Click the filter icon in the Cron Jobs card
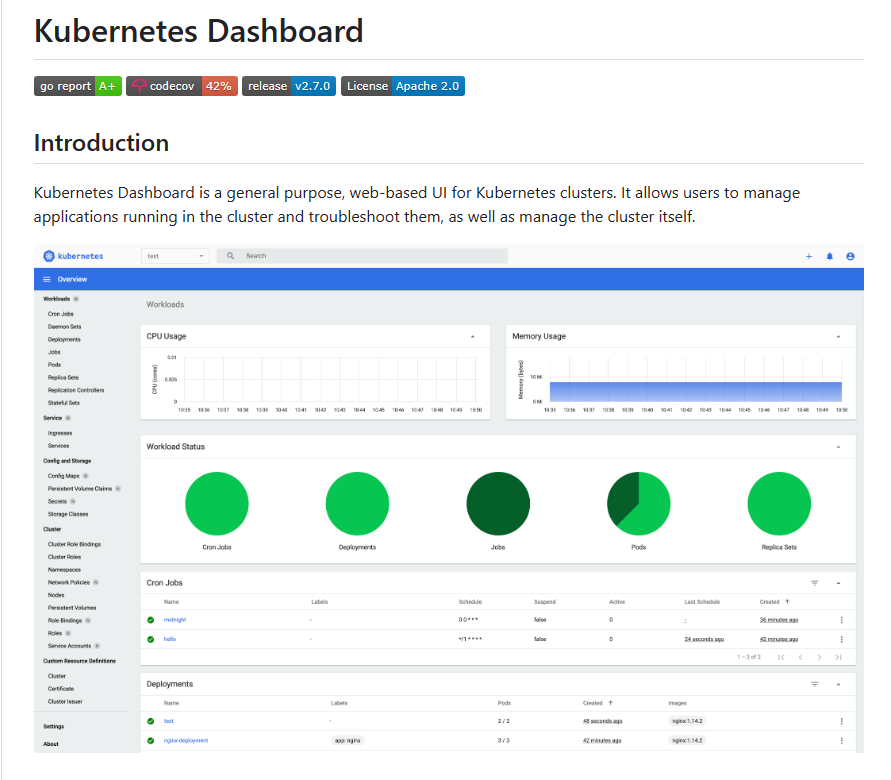Viewport: 891px width, 780px height. [x=814, y=582]
